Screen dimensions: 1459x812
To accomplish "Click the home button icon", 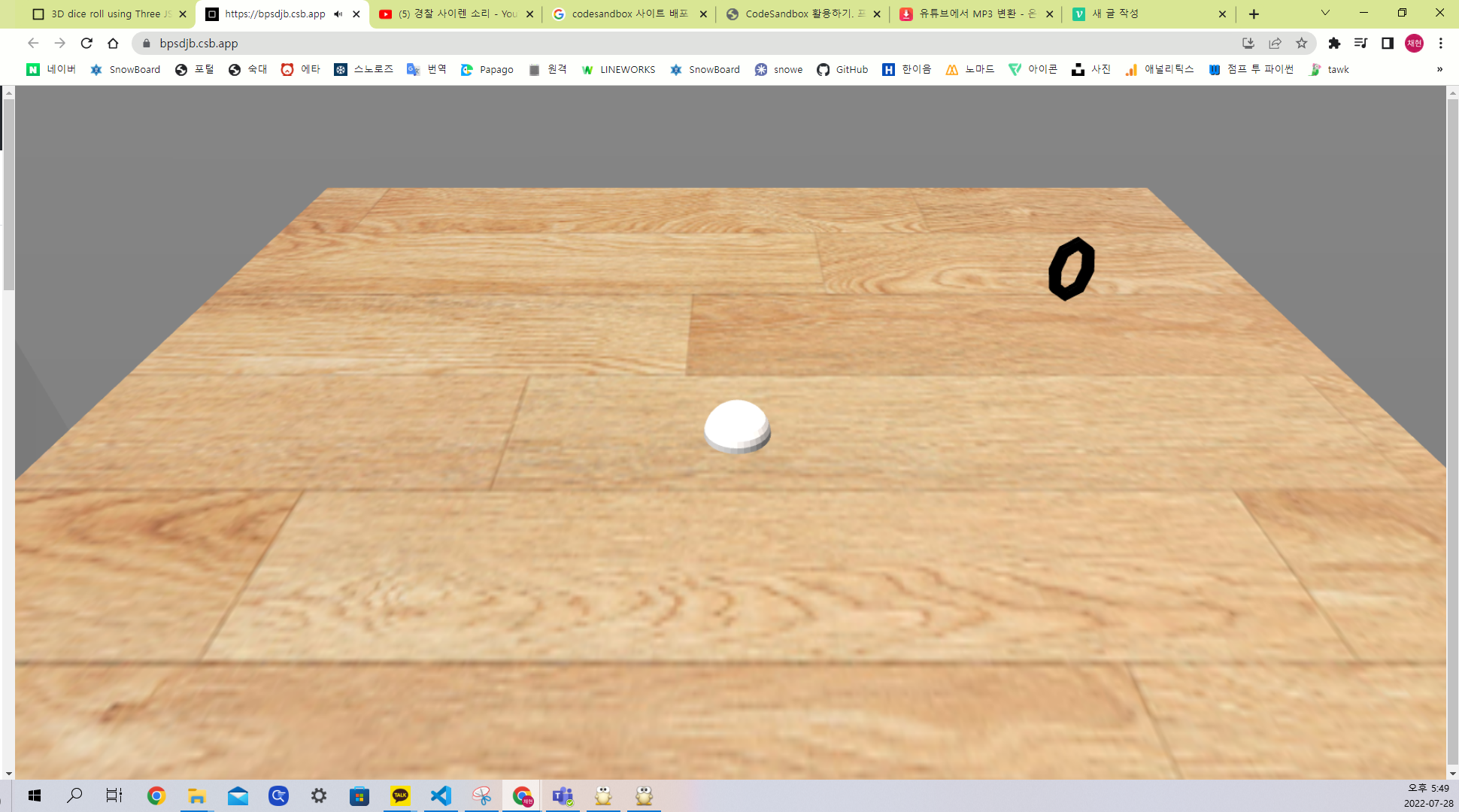I will click(113, 43).
